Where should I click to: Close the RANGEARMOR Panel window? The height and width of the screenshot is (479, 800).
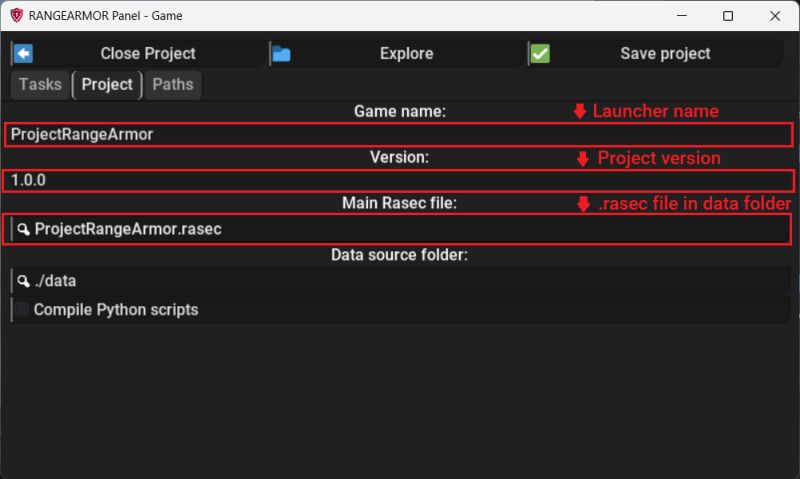775,16
